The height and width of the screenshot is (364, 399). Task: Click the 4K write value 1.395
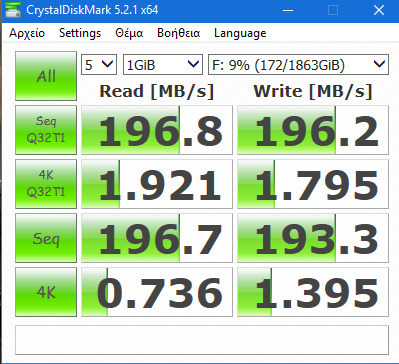point(313,292)
